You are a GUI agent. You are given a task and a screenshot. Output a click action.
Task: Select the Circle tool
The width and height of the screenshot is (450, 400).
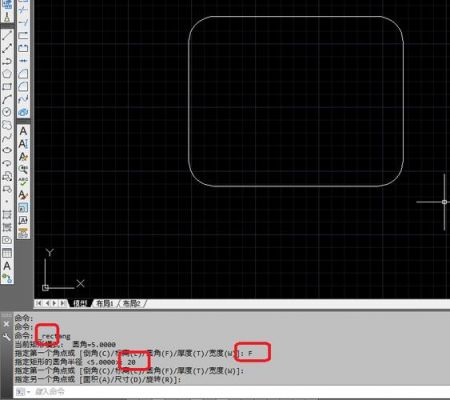tap(7, 112)
